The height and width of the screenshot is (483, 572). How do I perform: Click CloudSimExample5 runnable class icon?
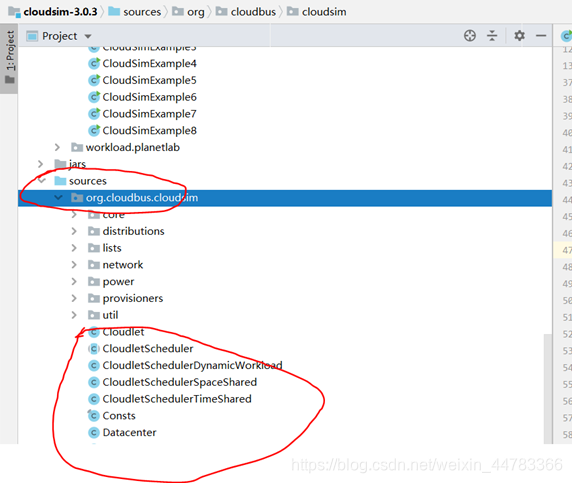tap(94, 80)
